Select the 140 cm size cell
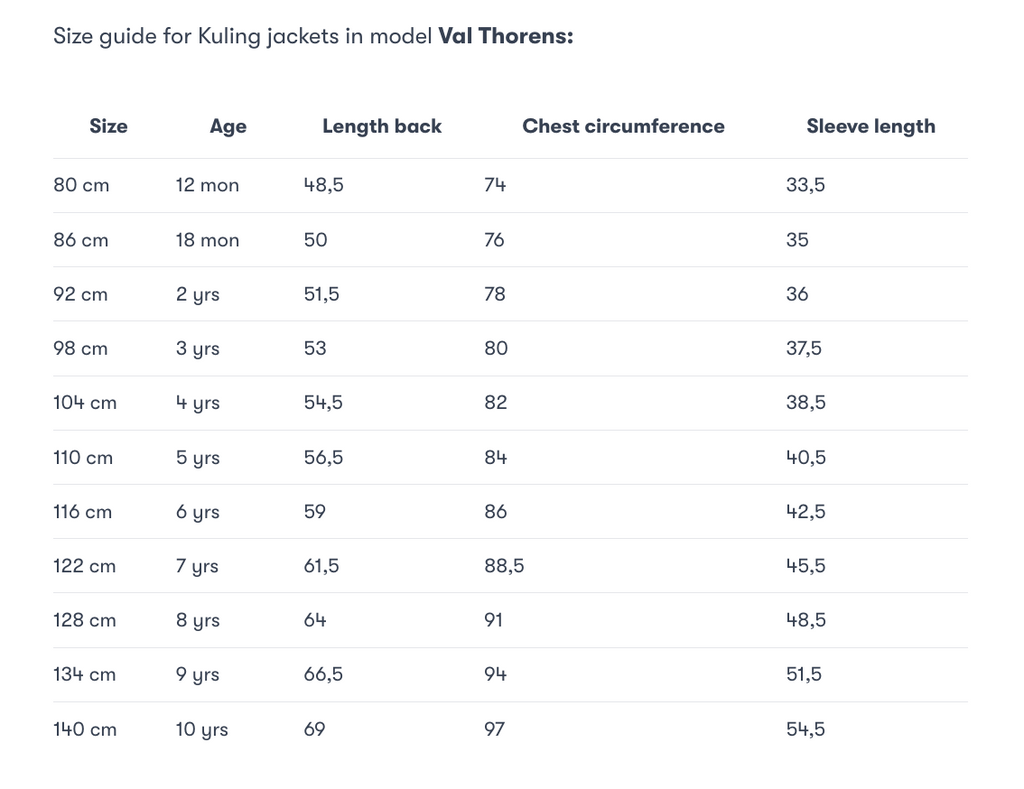Image resolution: width=1024 pixels, height=789 pixels. click(85, 729)
